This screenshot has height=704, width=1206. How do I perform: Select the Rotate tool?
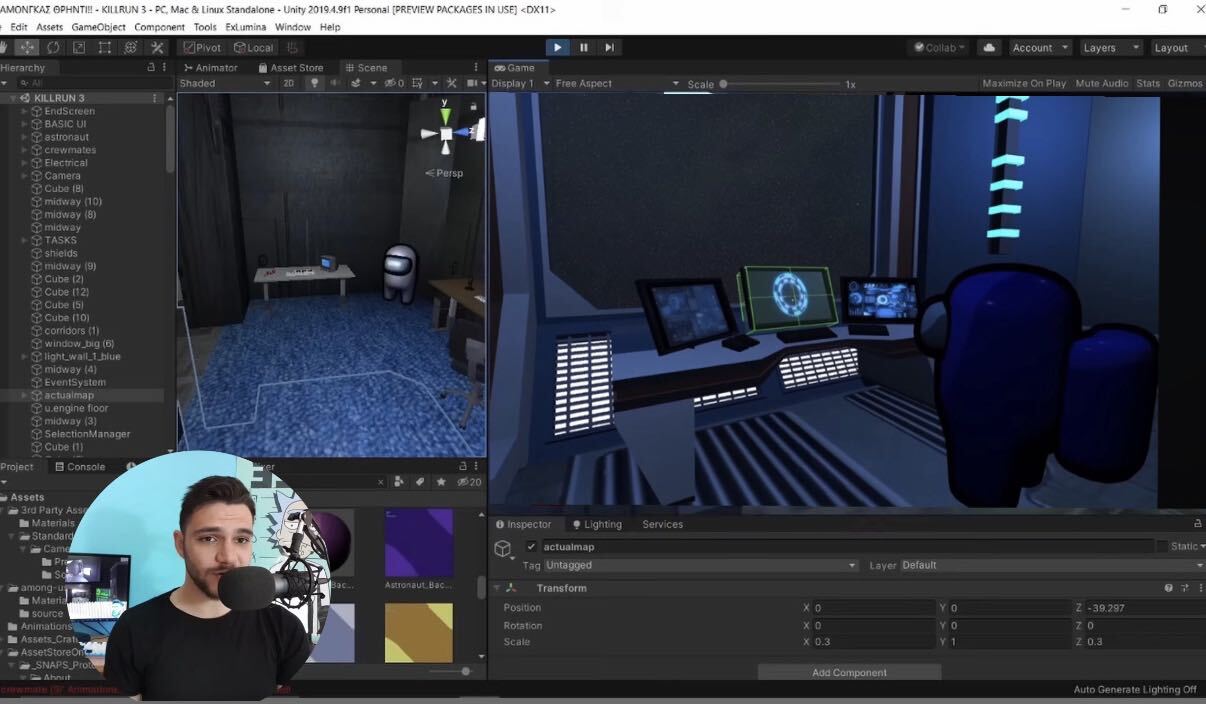(x=53, y=47)
